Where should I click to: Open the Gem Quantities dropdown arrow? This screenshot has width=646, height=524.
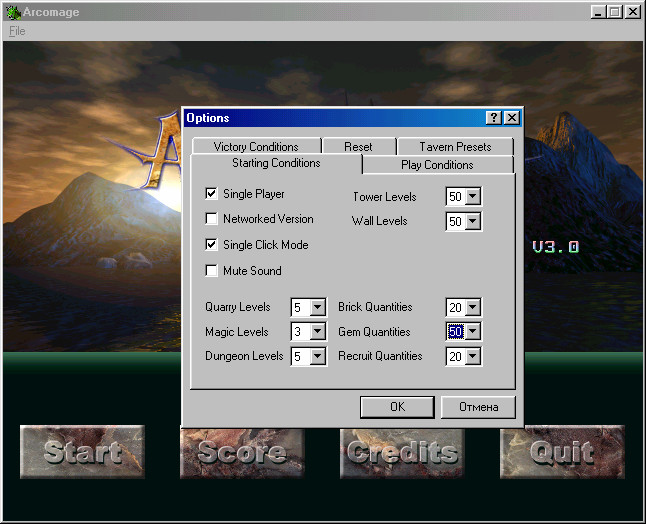473,331
